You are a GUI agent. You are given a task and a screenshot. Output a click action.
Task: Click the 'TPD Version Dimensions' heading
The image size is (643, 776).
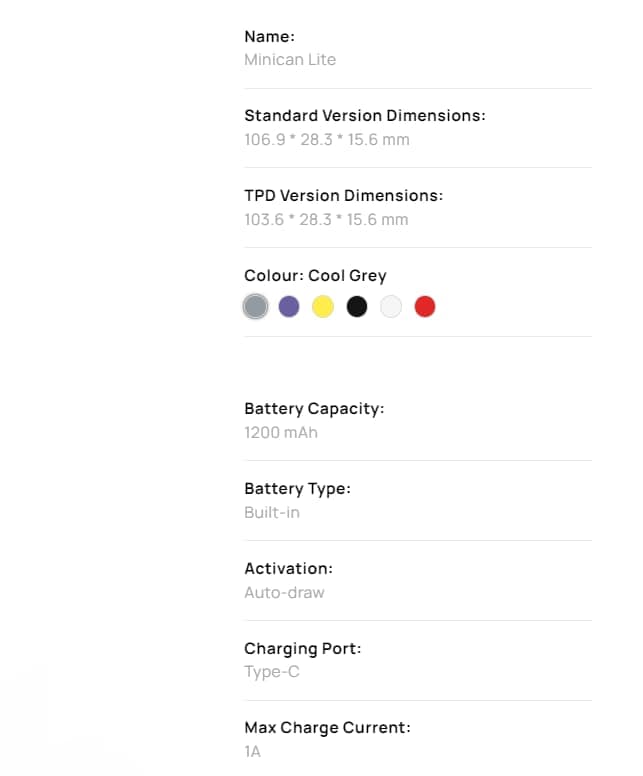click(x=343, y=196)
